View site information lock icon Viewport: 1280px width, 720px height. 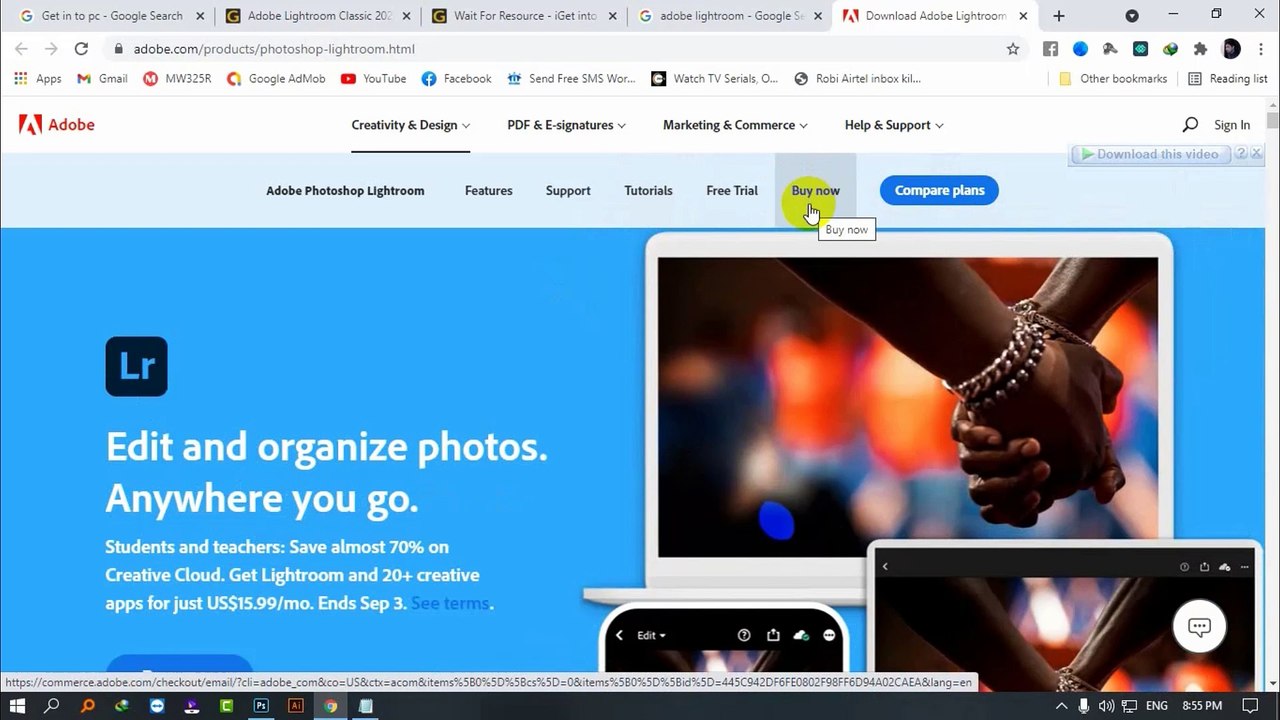(x=119, y=49)
